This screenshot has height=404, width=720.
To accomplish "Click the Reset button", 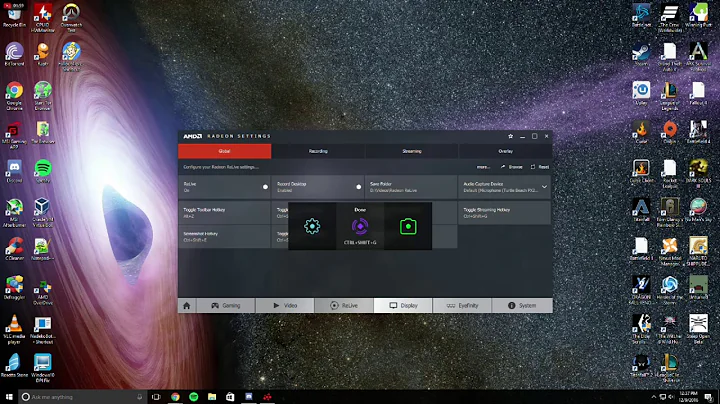I will [x=540, y=167].
